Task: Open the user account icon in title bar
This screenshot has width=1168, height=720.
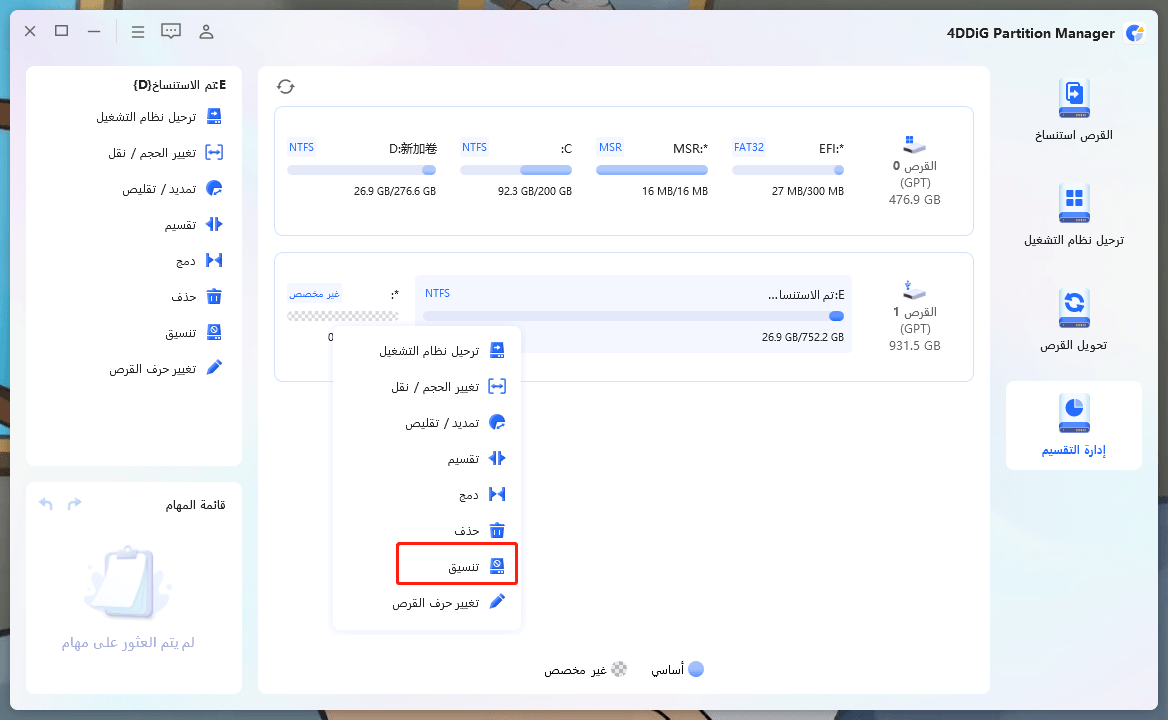Action: [x=206, y=31]
